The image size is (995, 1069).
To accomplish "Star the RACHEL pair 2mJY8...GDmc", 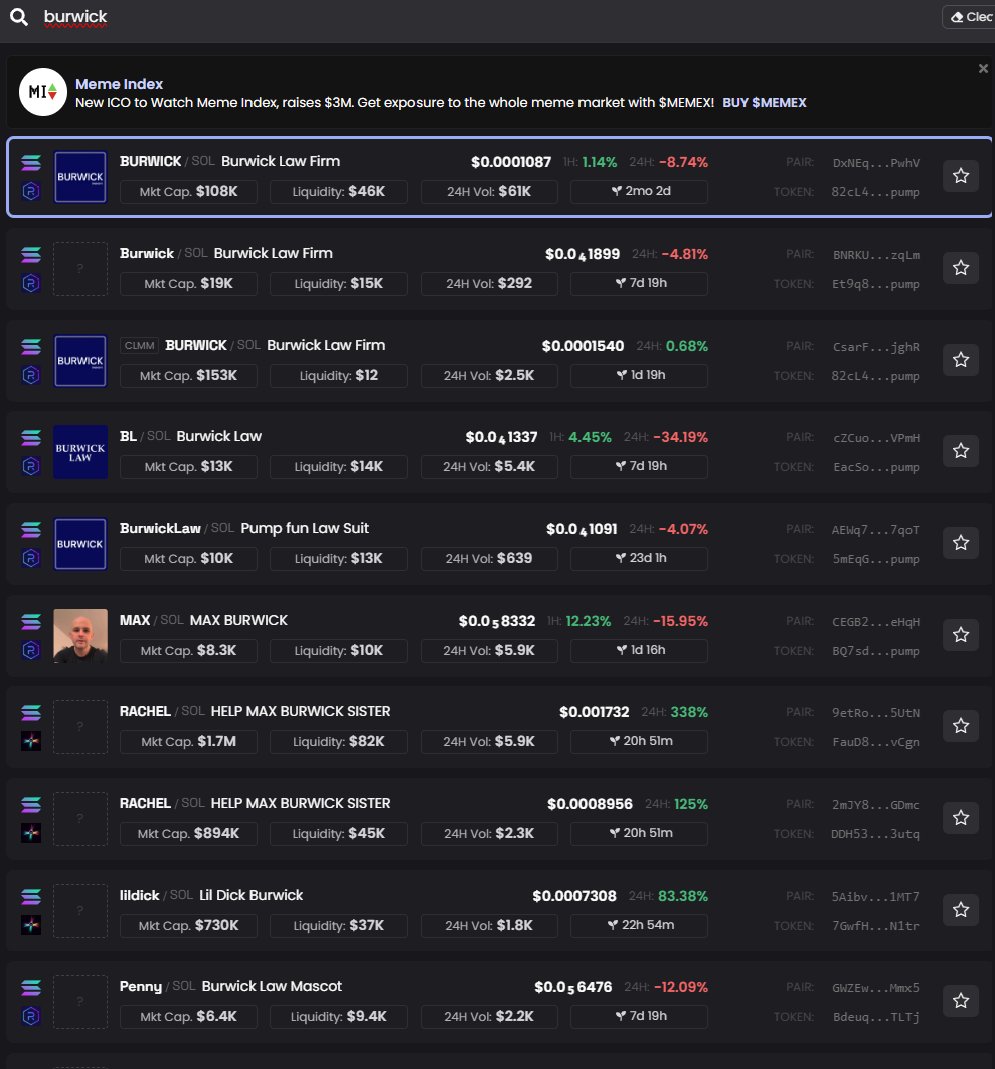I will 961,817.
